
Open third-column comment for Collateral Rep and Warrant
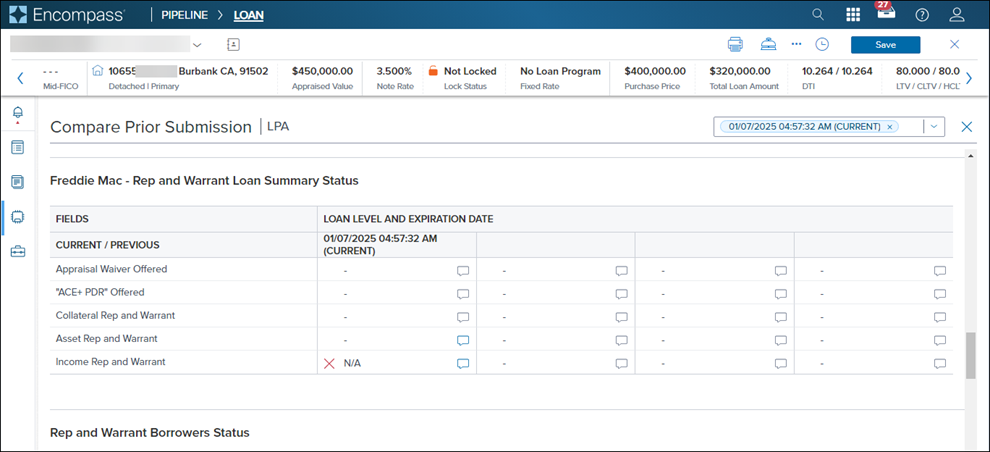click(780, 317)
